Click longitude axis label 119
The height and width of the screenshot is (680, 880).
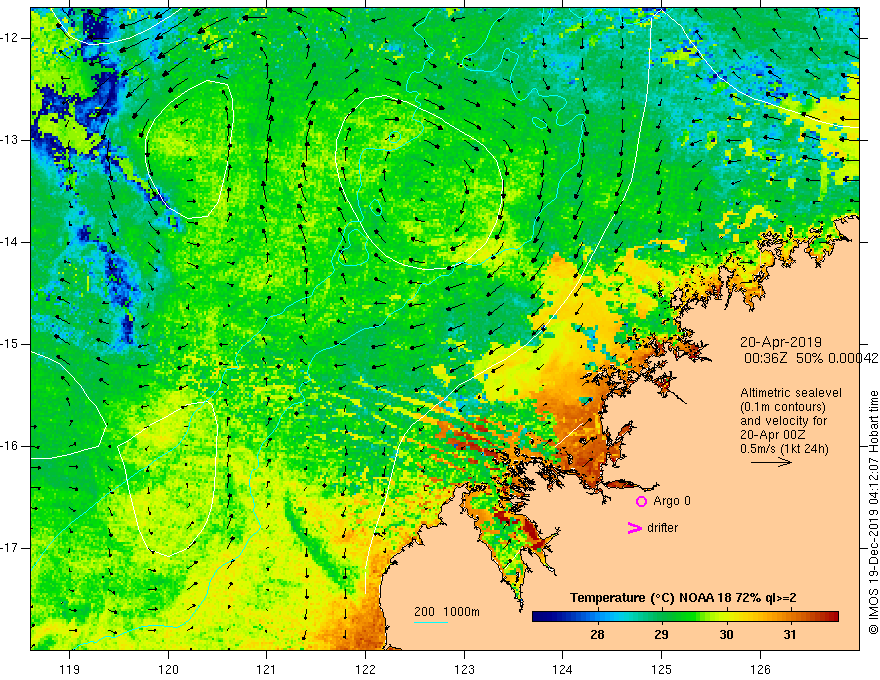point(70,669)
